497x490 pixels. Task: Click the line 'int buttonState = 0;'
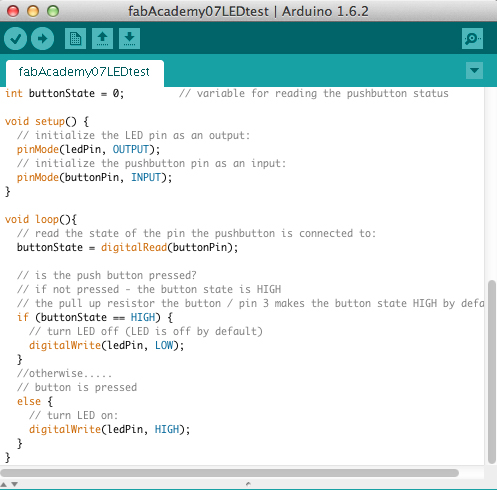point(64,93)
